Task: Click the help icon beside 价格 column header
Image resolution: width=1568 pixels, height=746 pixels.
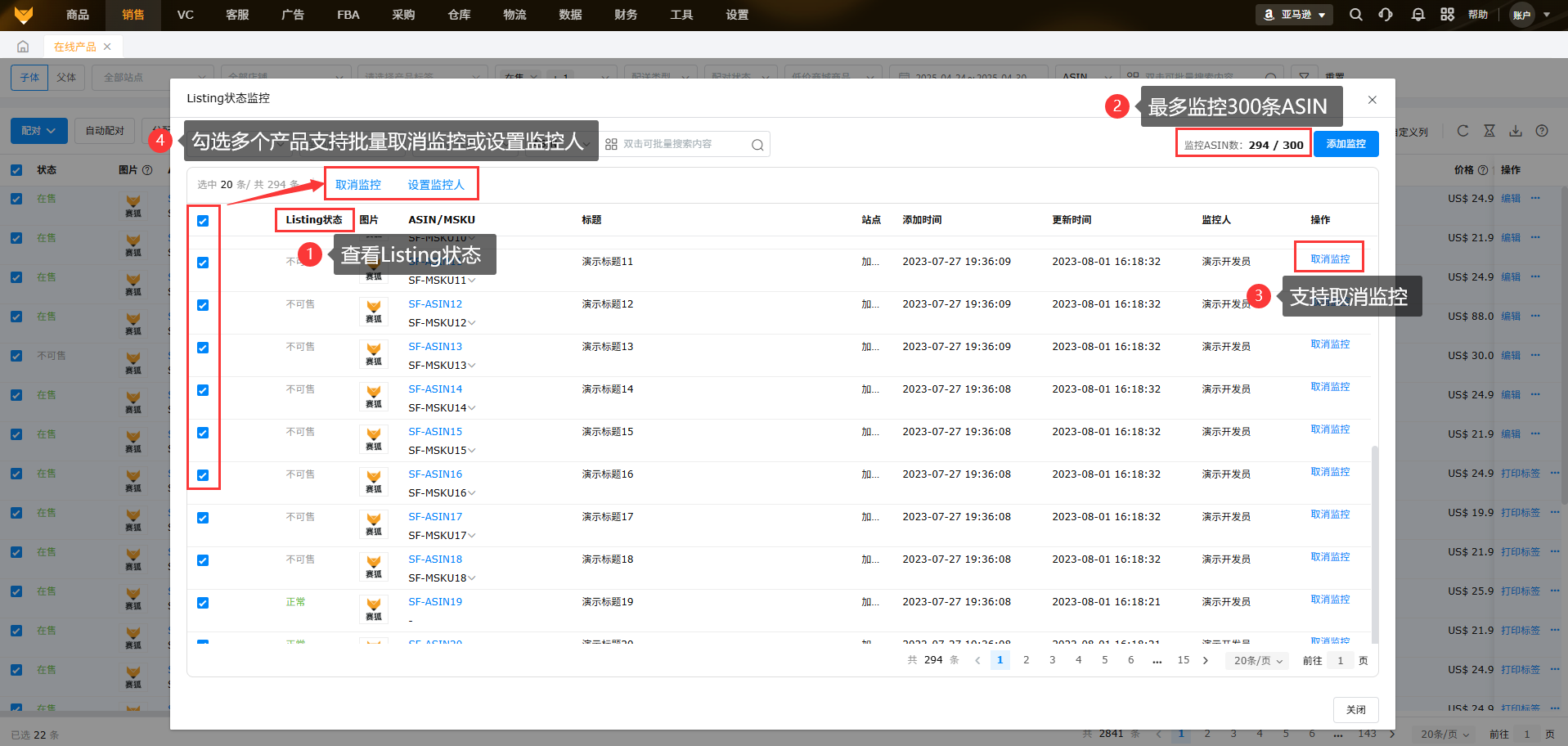Action: pos(1483,170)
